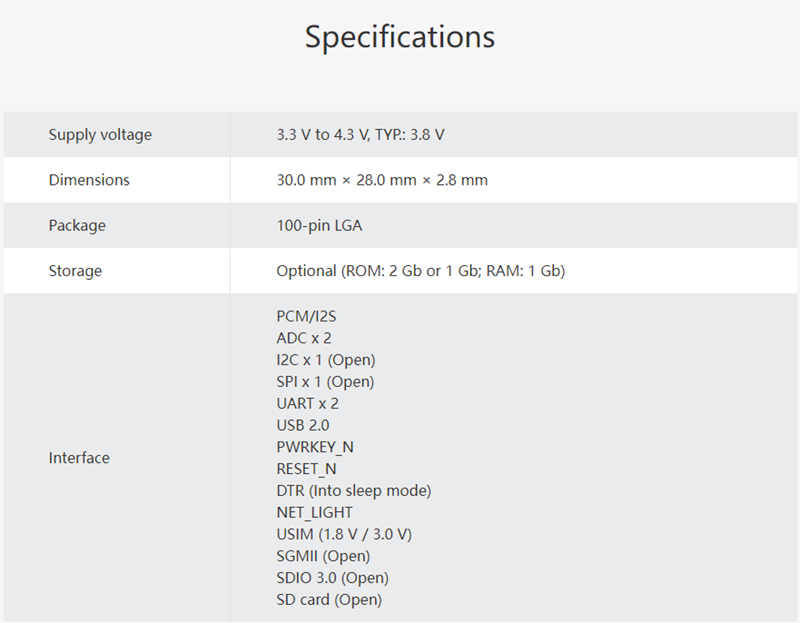Click the Storage row label
Viewport: 800px width, 623px height.
[75, 271]
